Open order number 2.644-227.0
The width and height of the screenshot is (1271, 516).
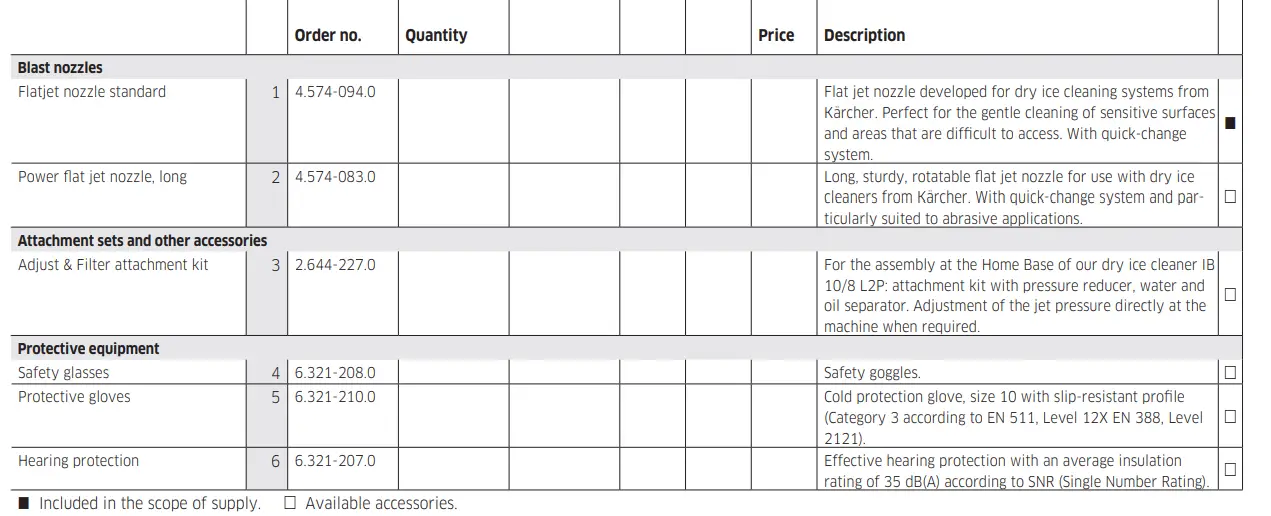tap(335, 265)
